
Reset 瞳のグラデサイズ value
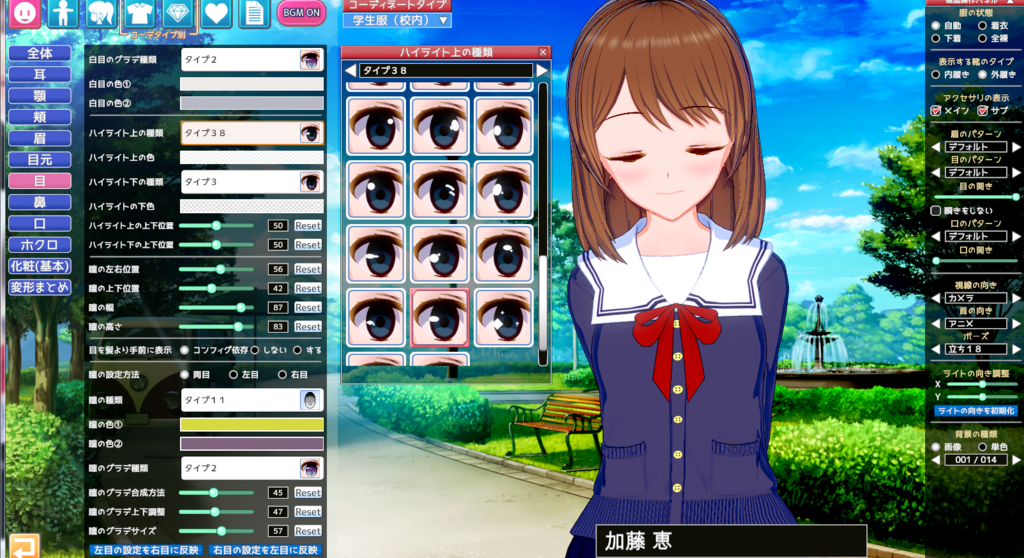coord(308,531)
